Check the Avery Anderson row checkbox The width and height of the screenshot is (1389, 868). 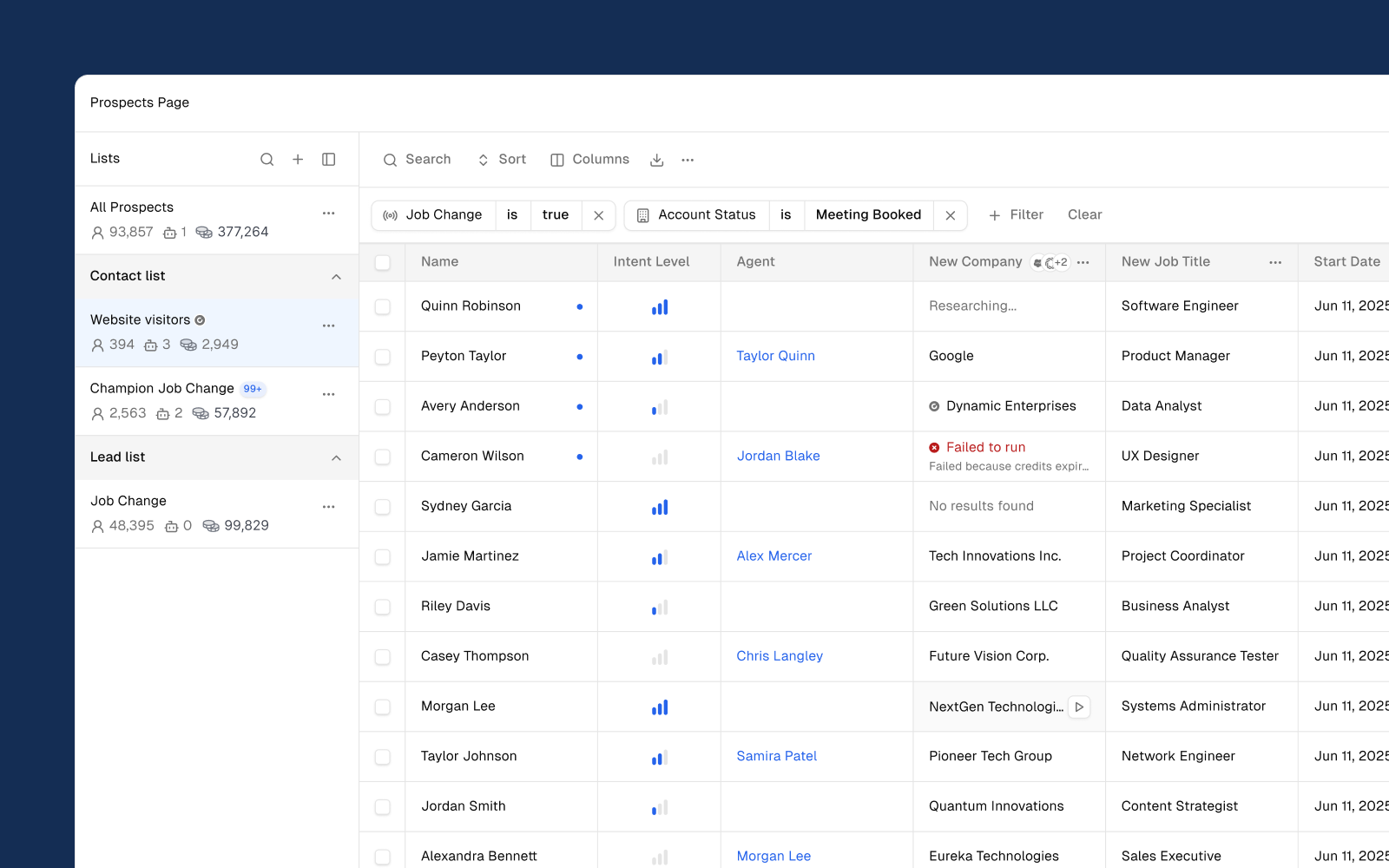pyautogui.click(x=382, y=407)
